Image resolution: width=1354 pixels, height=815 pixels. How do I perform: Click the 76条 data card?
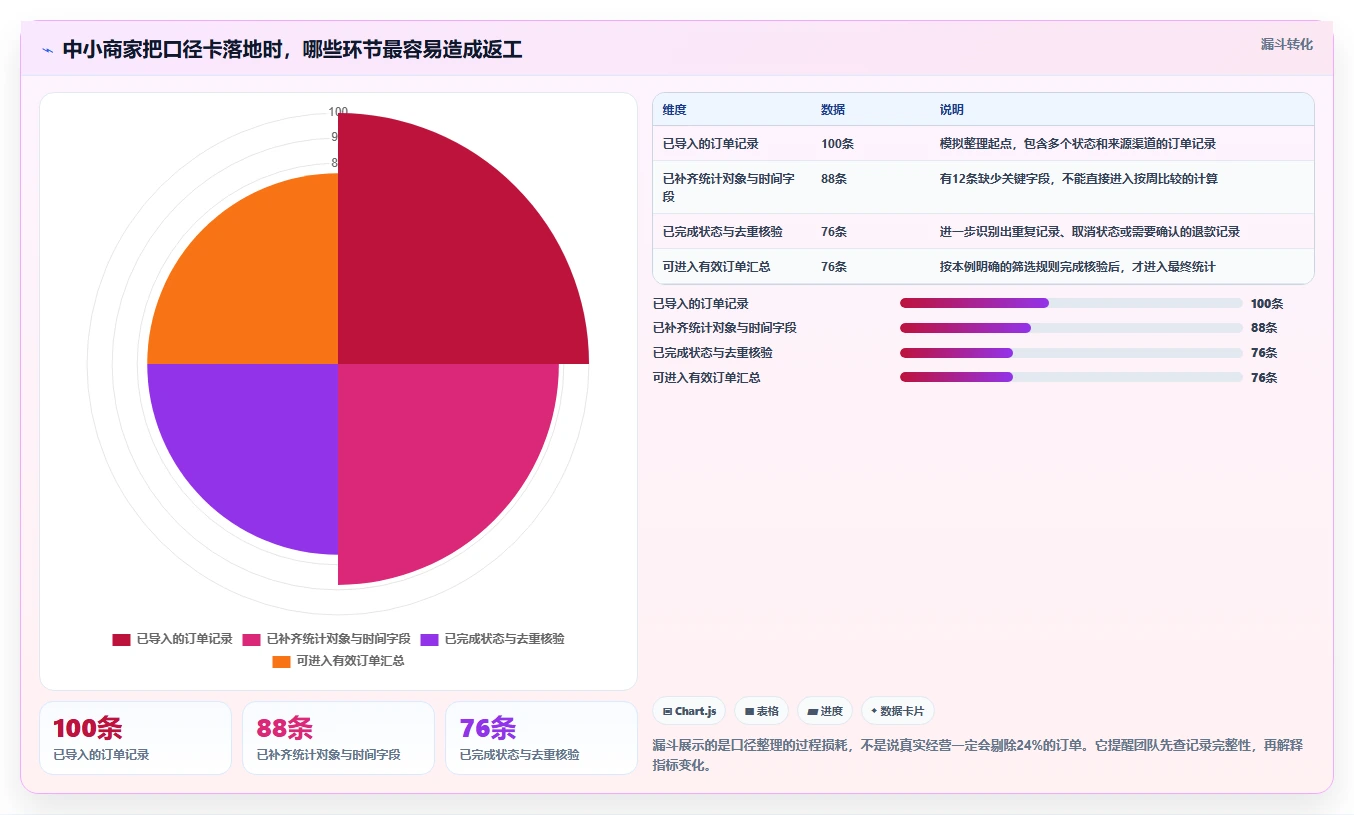point(541,738)
